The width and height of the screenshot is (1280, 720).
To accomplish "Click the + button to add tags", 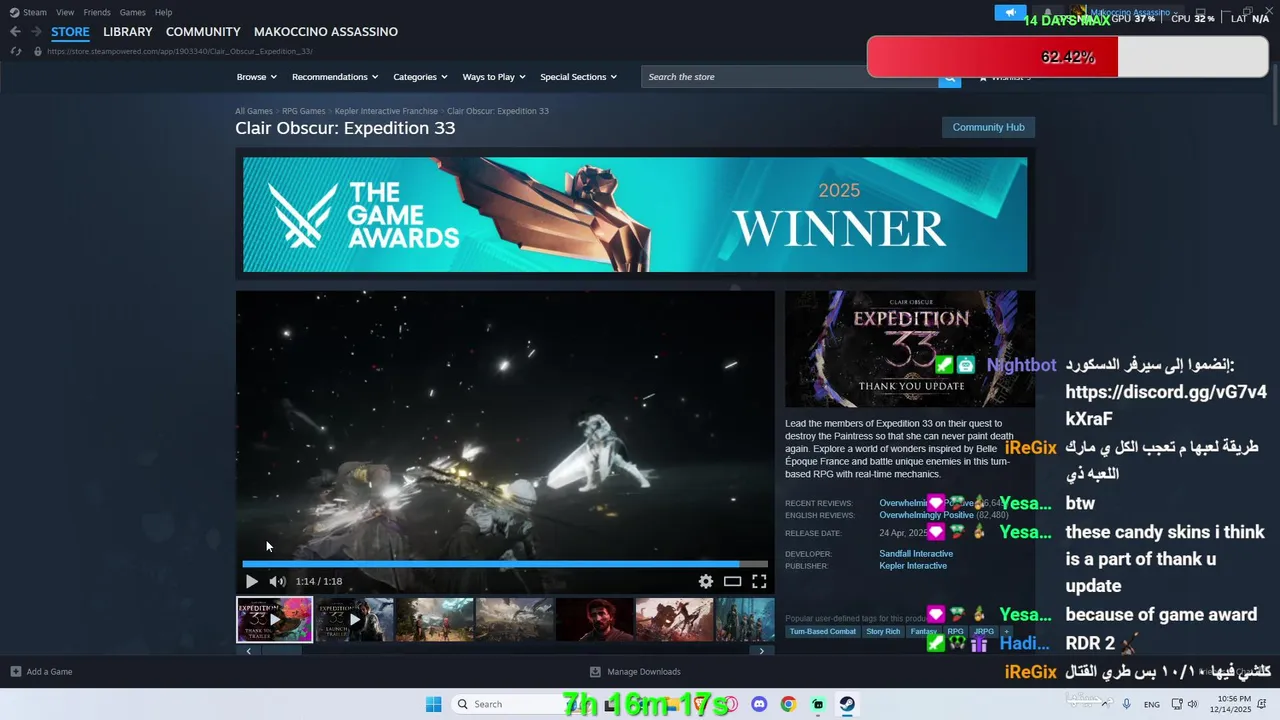I will coord(1006,632).
